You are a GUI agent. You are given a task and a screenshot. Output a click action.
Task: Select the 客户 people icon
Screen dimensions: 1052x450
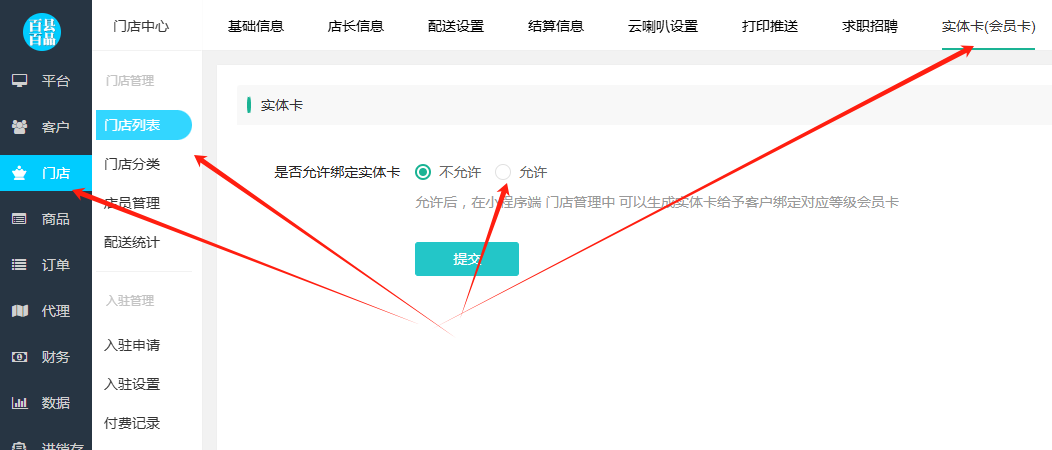click(19, 127)
